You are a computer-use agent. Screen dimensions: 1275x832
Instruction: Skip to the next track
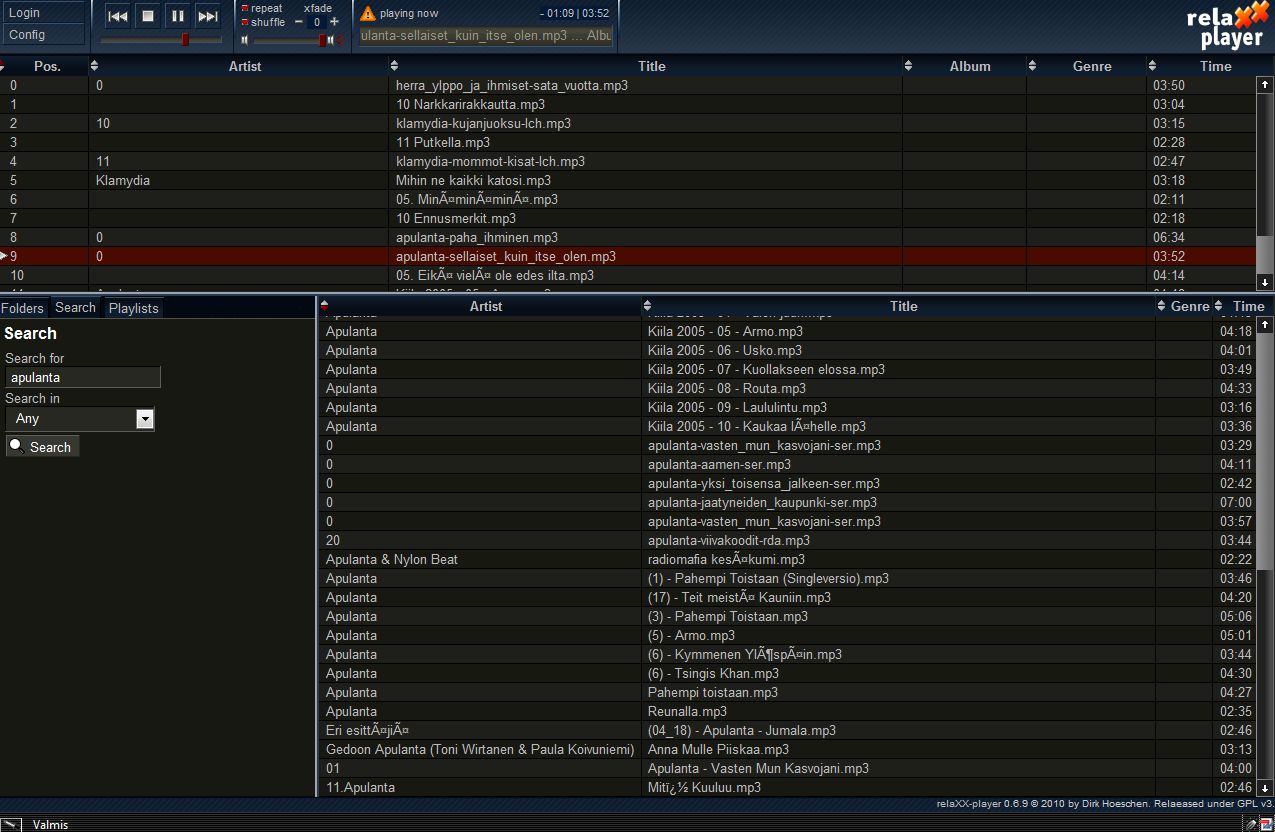coord(207,16)
